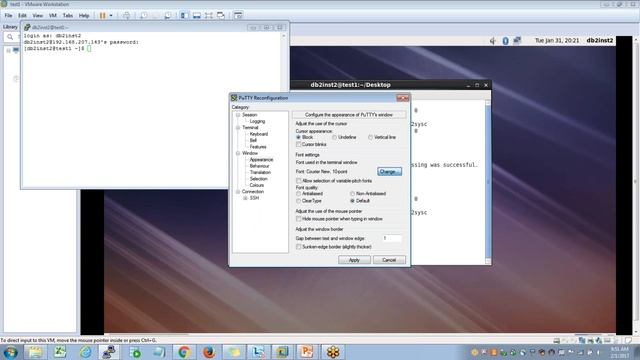Open Lync from the taskbar
The width and height of the screenshot is (640, 360).
(x=258, y=352)
